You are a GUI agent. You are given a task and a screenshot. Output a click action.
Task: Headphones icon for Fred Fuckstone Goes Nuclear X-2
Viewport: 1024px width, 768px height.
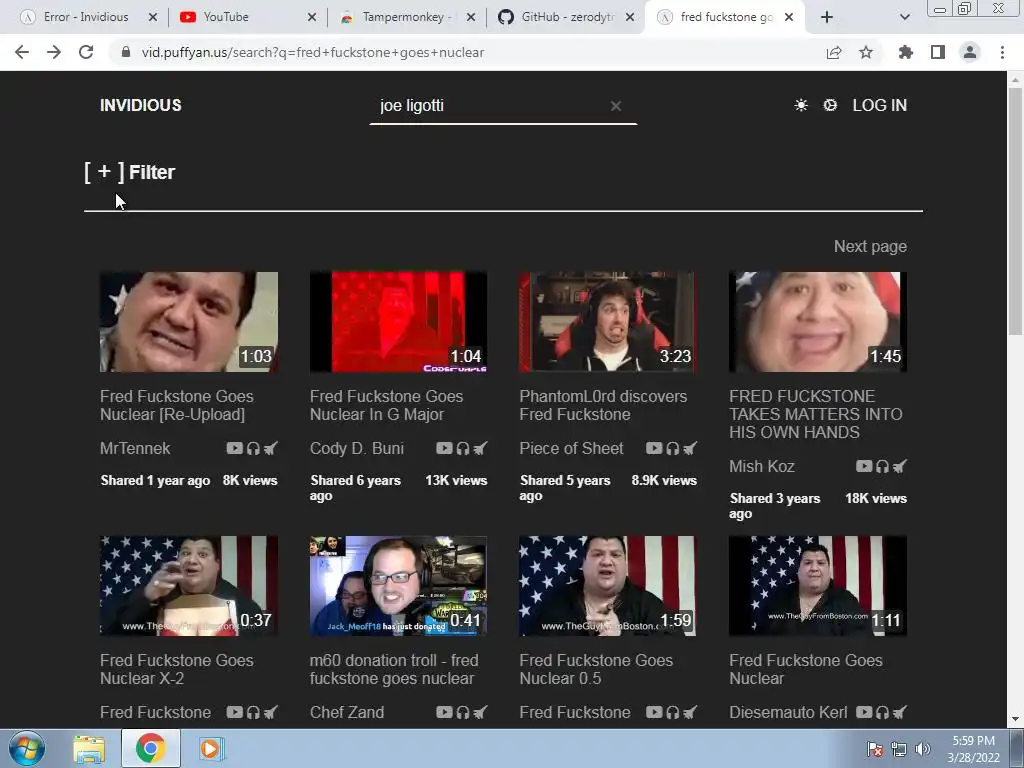[253, 712]
